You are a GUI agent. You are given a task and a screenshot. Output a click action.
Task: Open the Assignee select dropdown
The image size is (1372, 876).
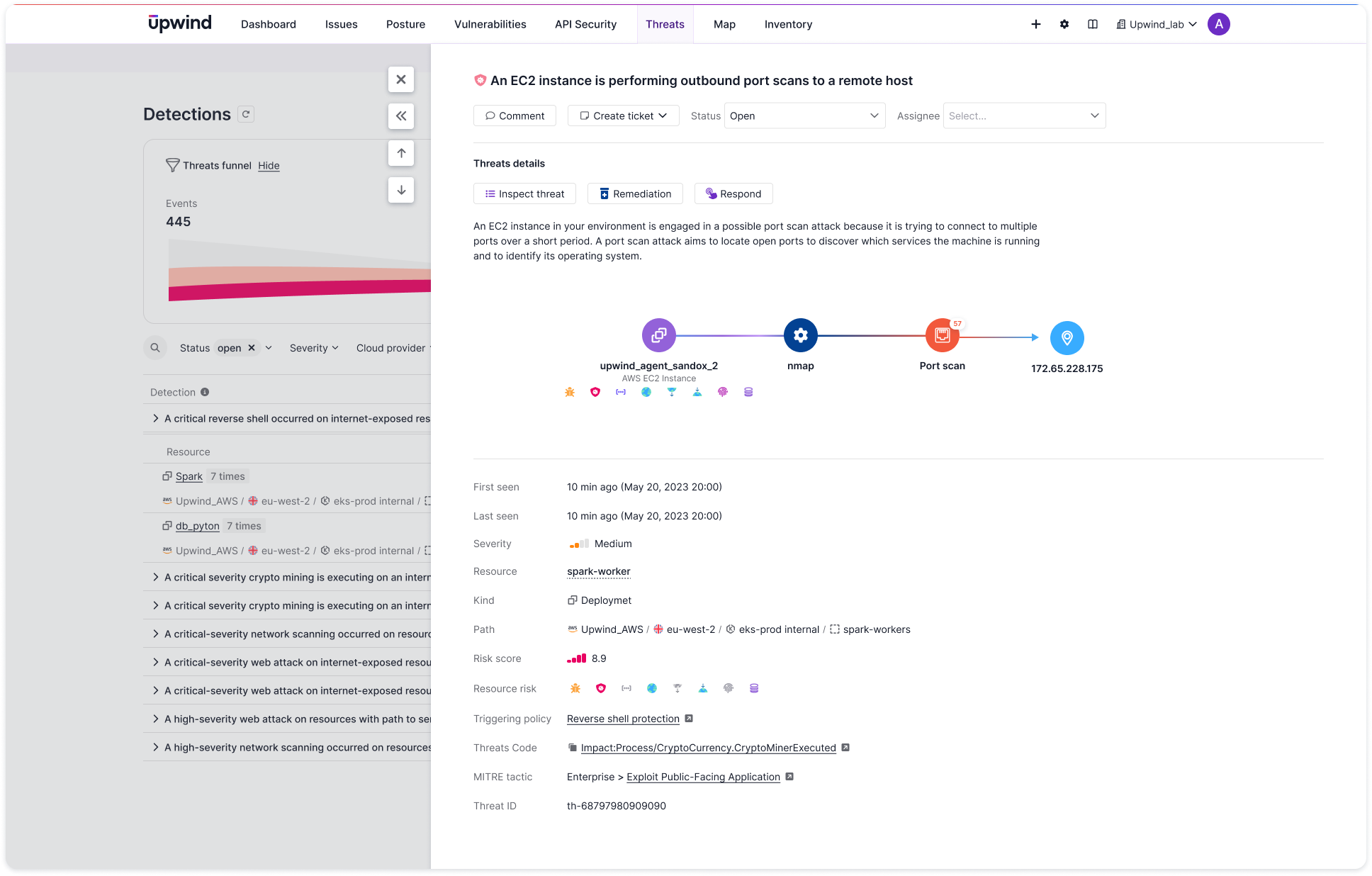tap(1024, 116)
